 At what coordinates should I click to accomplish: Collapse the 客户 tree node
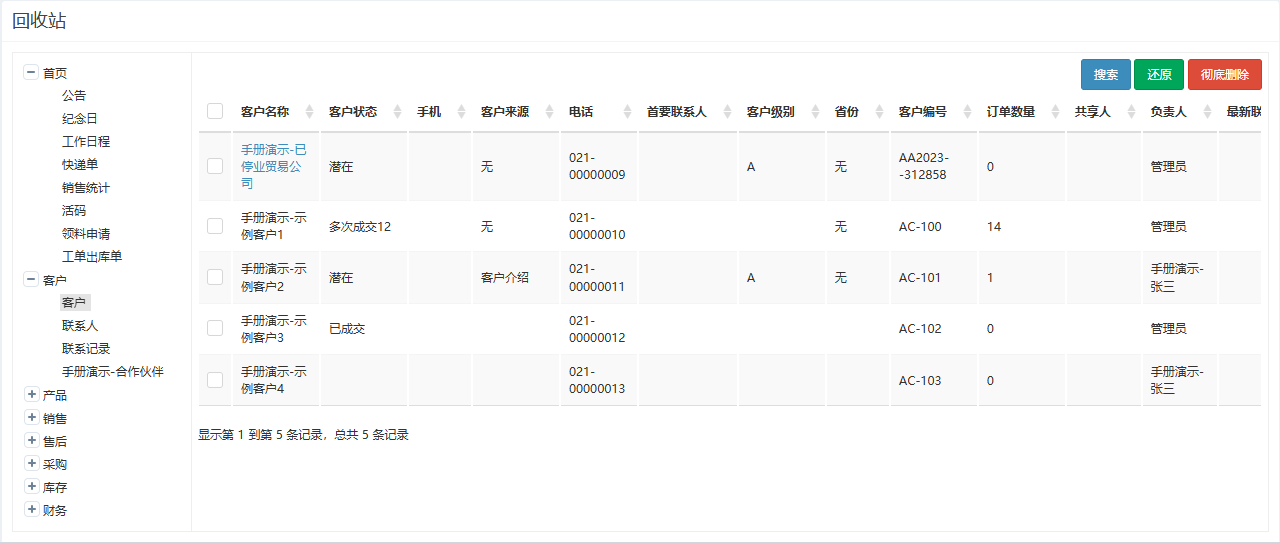point(31,280)
